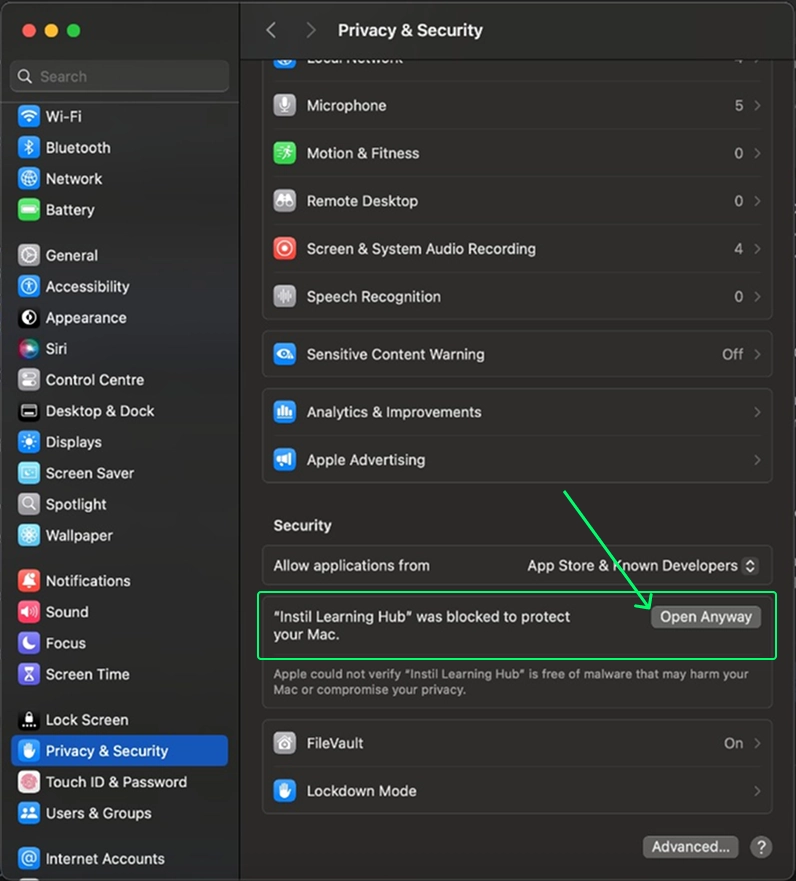Screen dimensions: 796x881
Task: Expand the FileVault chevron
Action: (757, 743)
